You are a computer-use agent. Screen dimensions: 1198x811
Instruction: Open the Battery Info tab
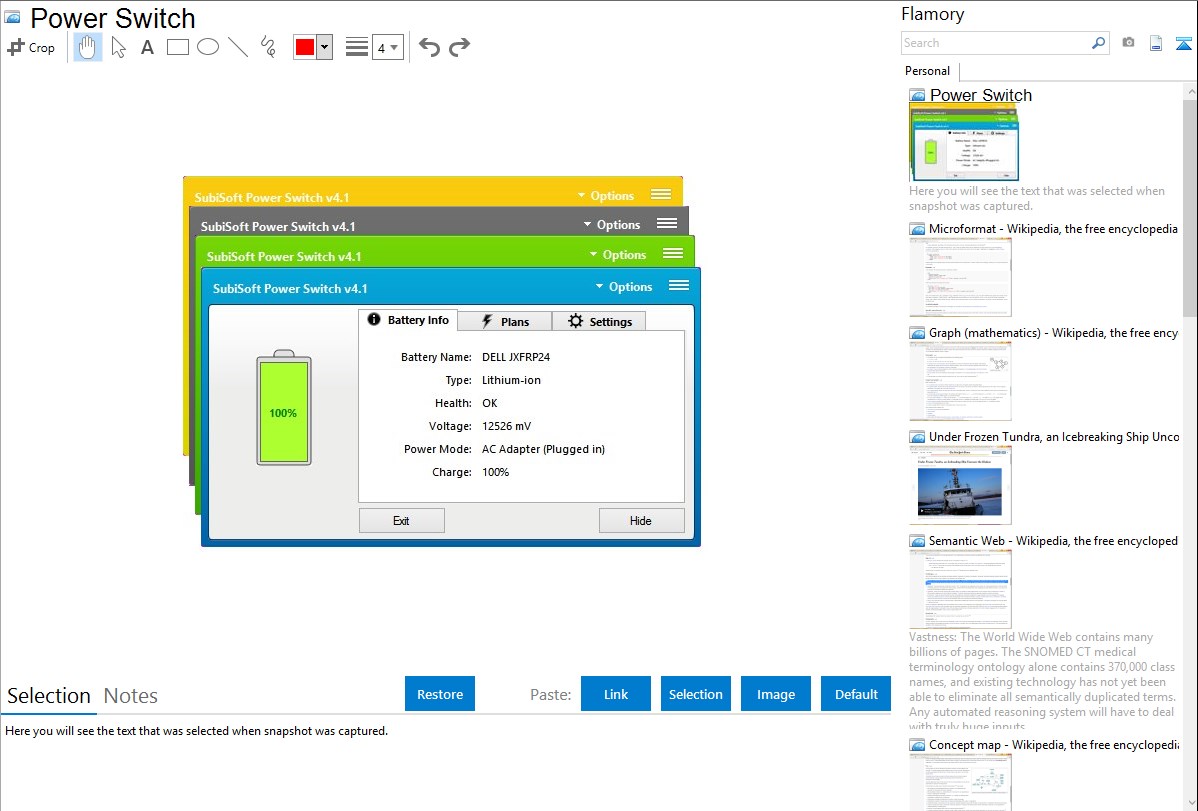pos(408,320)
